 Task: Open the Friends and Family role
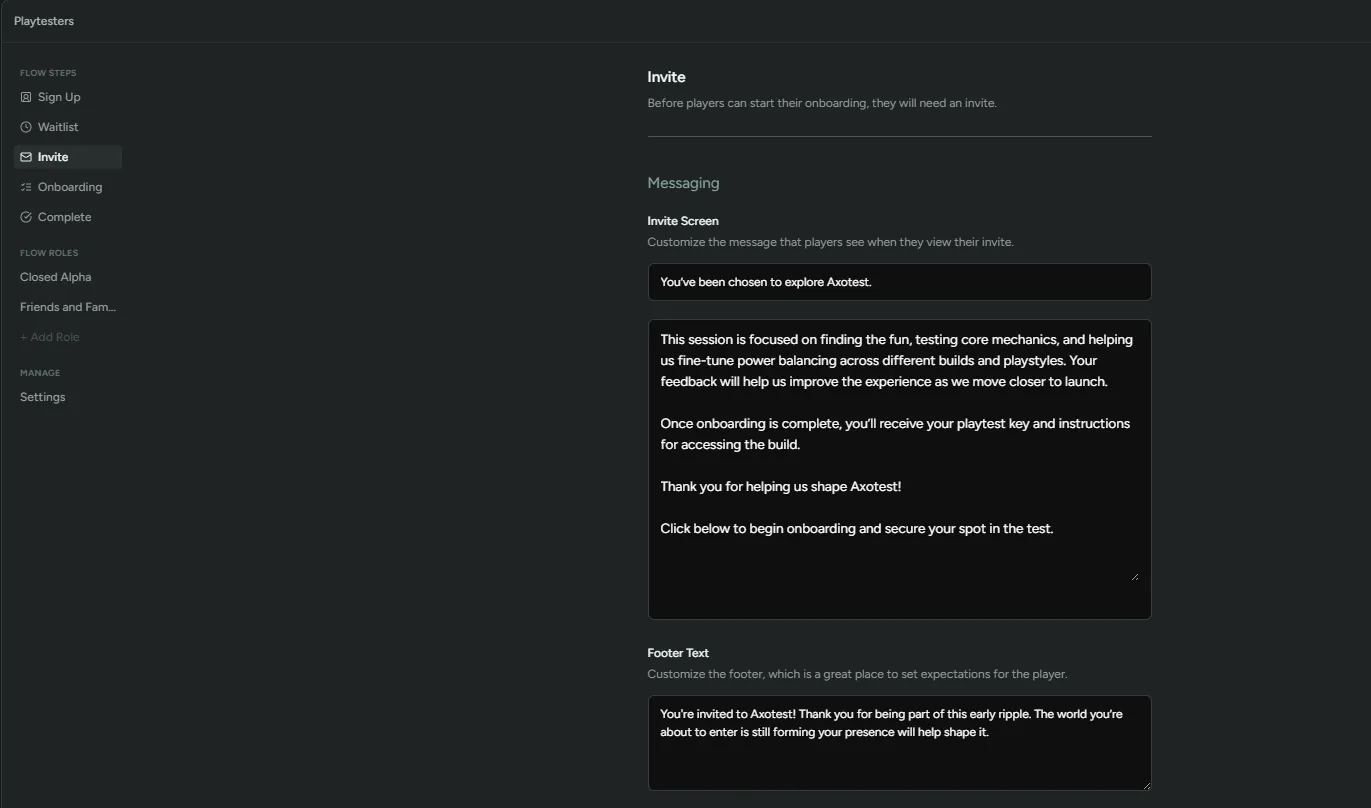[67, 306]
